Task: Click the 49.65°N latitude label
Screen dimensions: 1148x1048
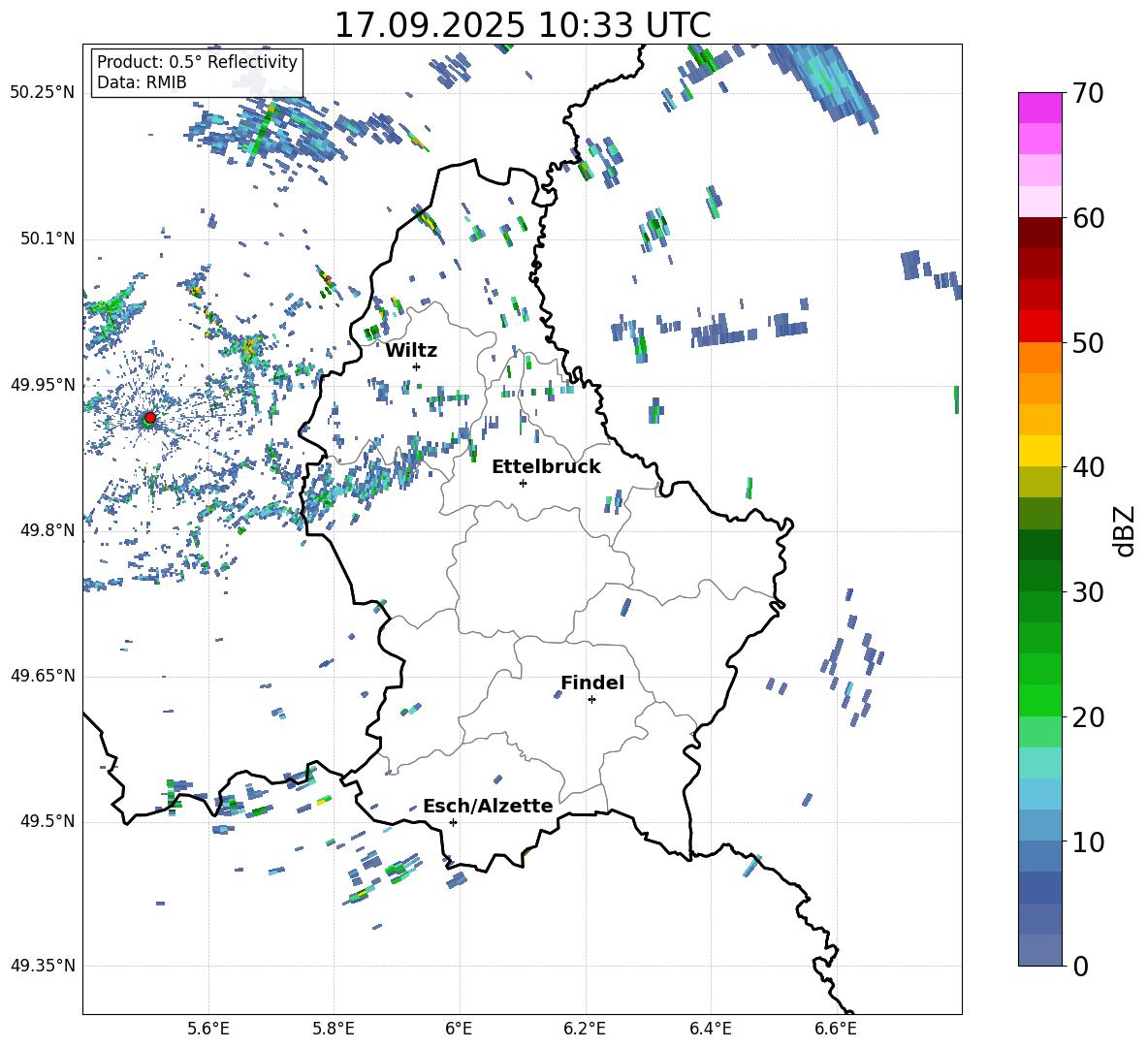Action: (43, 676)
